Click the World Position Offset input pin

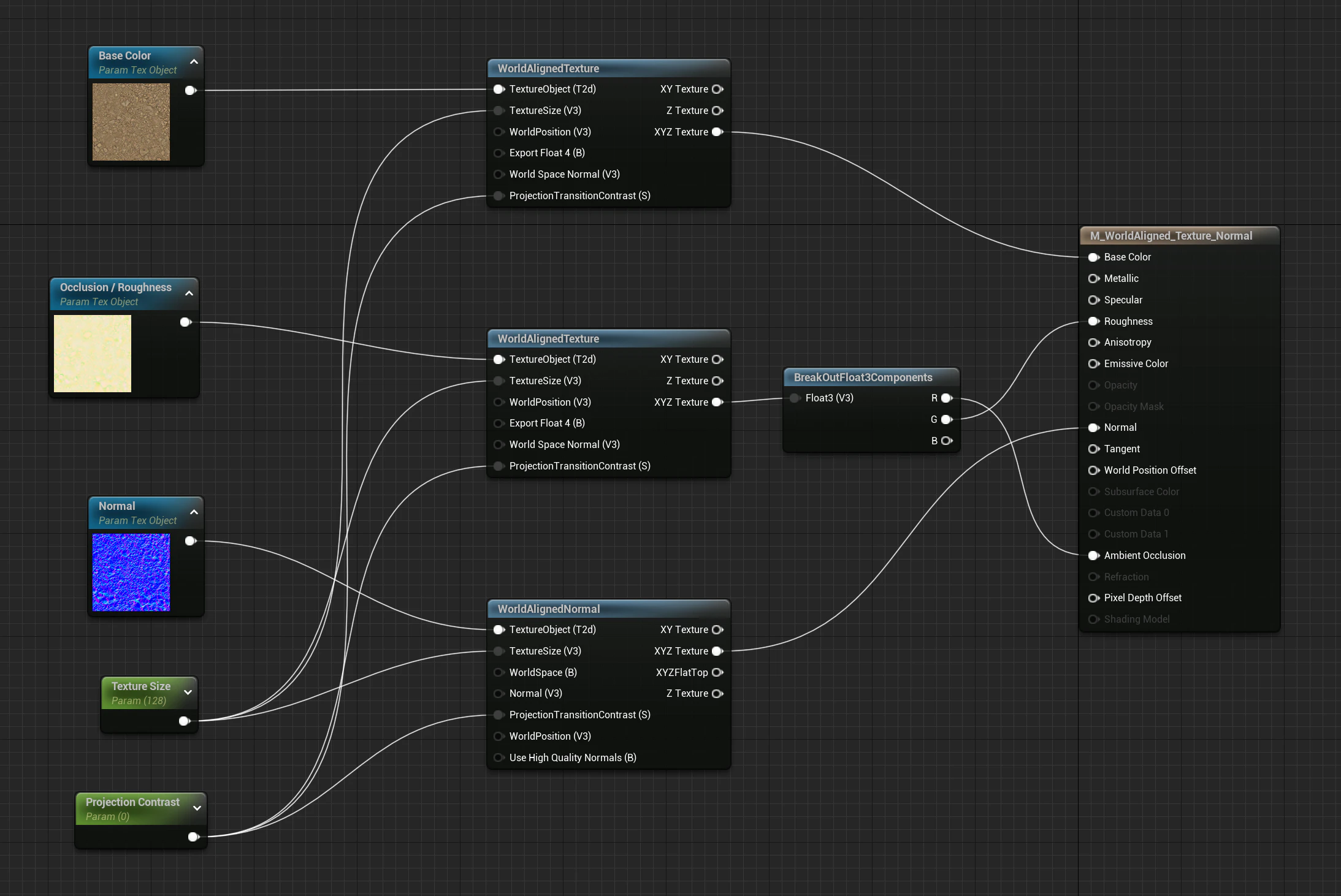[1094, 471]
